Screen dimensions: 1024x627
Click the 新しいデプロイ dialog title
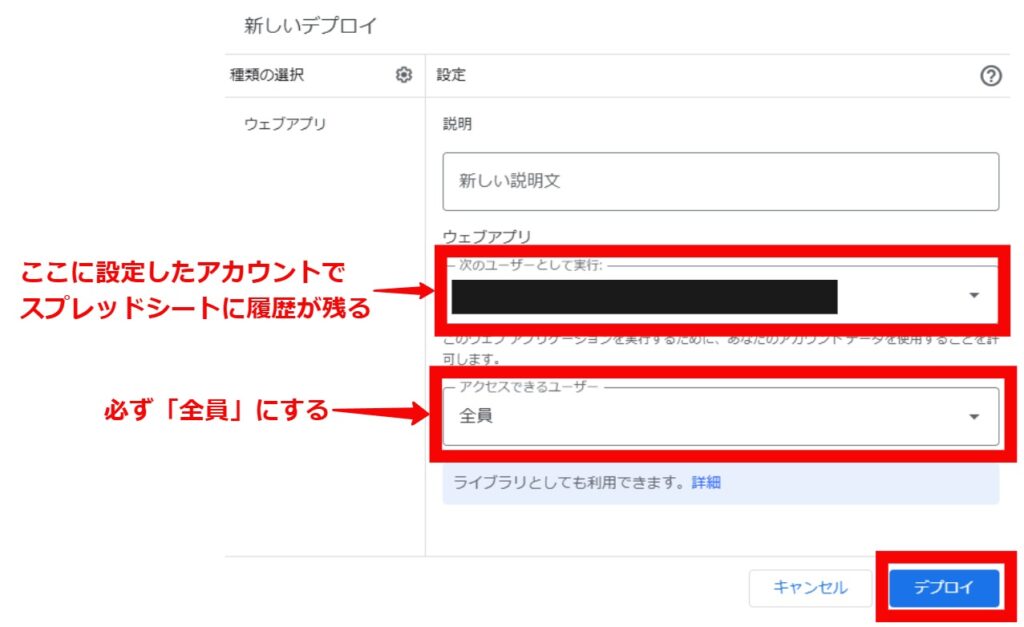(x=310, y=25)
